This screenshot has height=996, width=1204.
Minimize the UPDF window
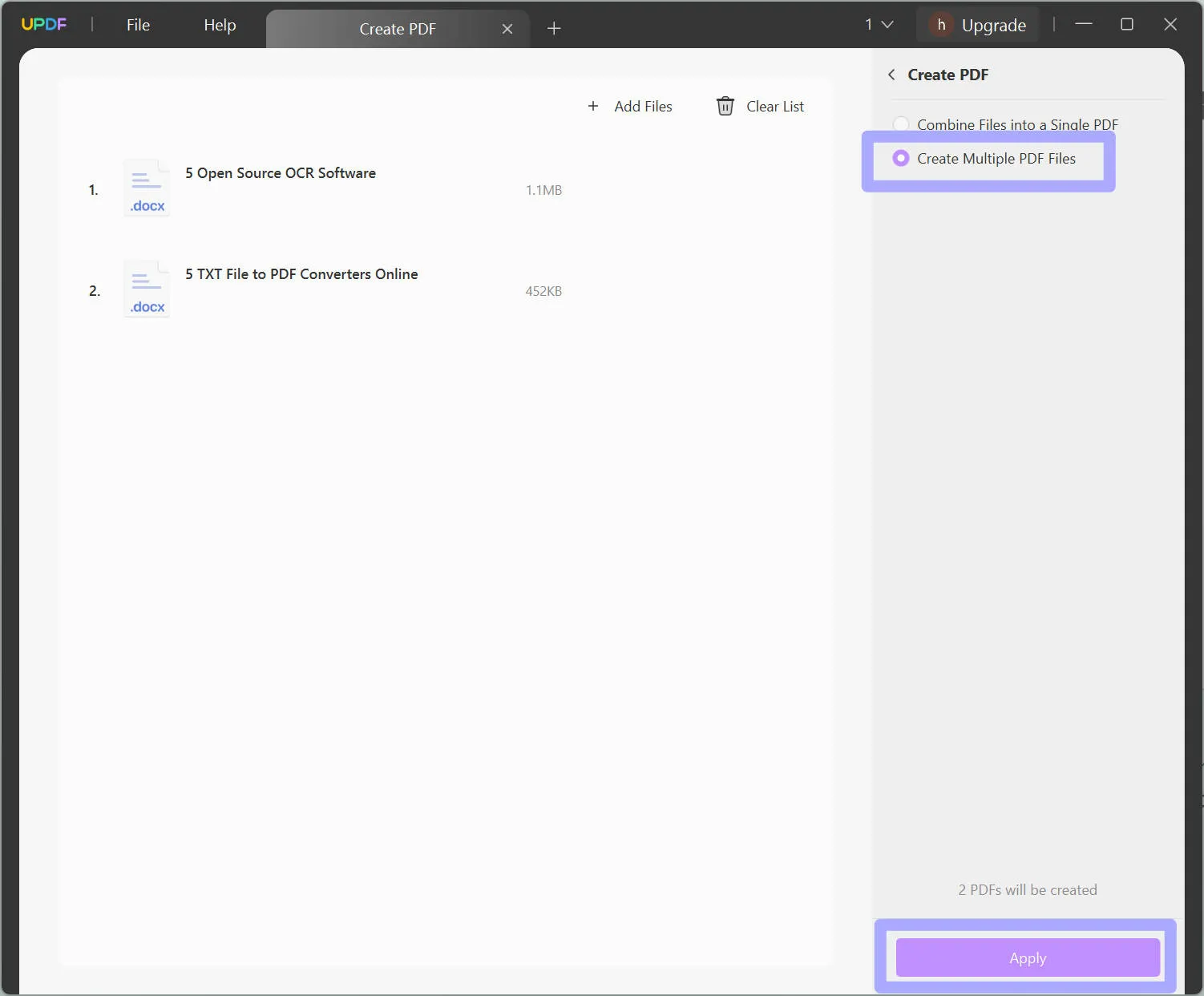(x=1084, y=25)
